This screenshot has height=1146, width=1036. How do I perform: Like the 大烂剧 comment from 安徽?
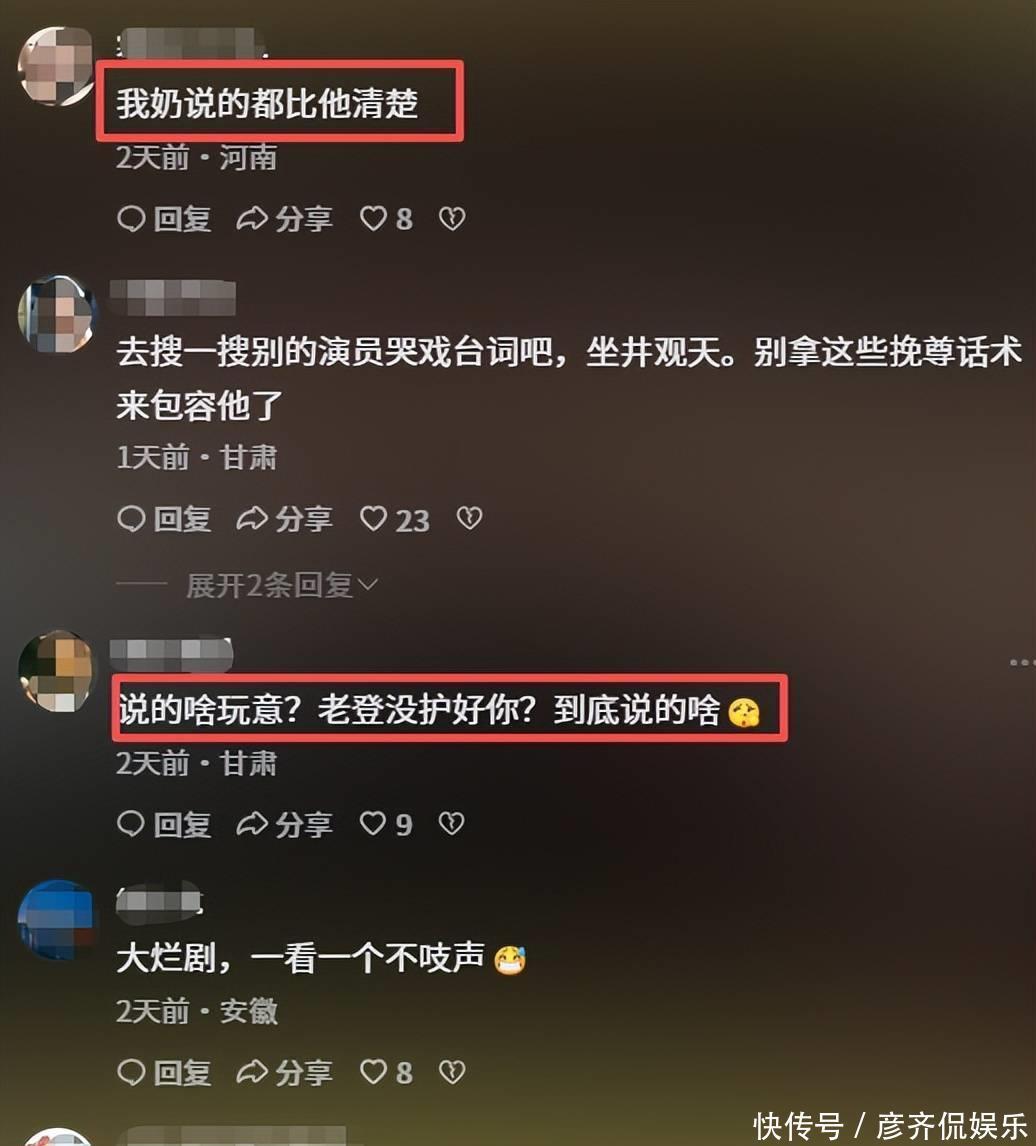point(386,1072)
